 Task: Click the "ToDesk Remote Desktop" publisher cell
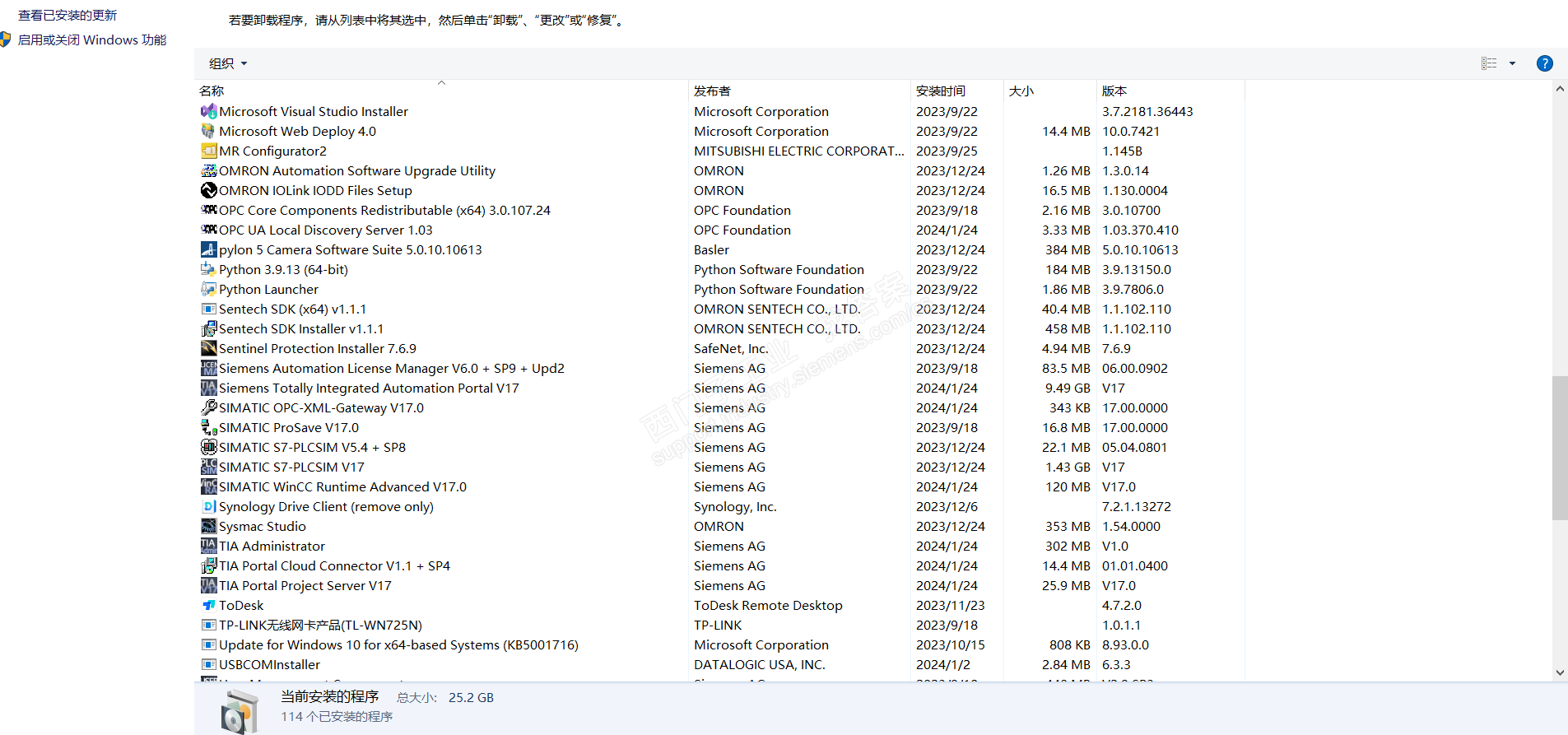pyautogui.click(x=768, y=605)
